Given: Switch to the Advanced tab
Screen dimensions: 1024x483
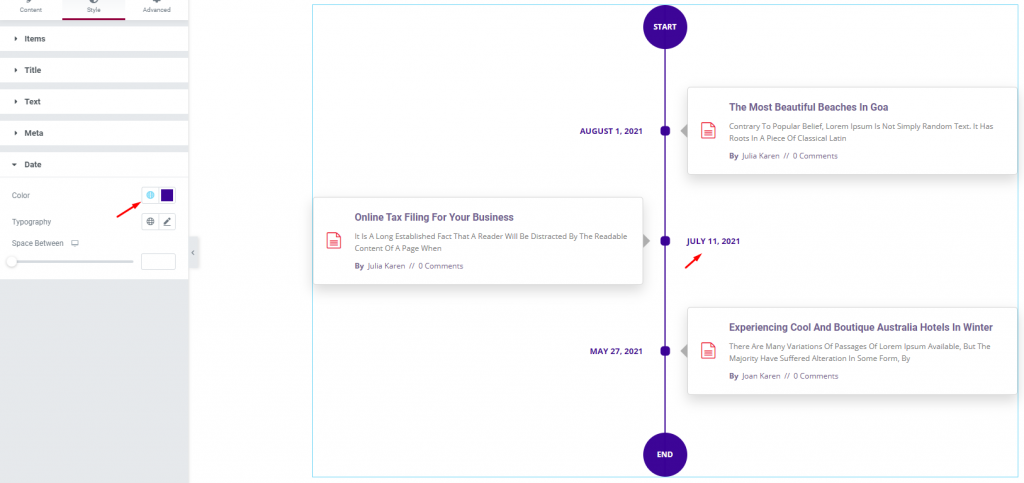Looking at the screenshot, I should (x=157, y=8).
